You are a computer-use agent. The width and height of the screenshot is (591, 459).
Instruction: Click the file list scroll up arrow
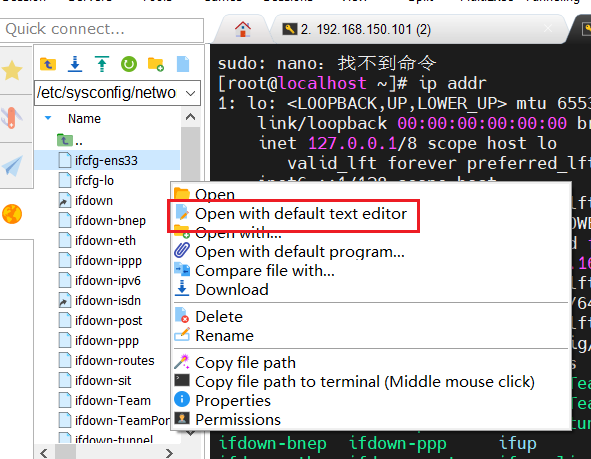(x=190, y=117)
